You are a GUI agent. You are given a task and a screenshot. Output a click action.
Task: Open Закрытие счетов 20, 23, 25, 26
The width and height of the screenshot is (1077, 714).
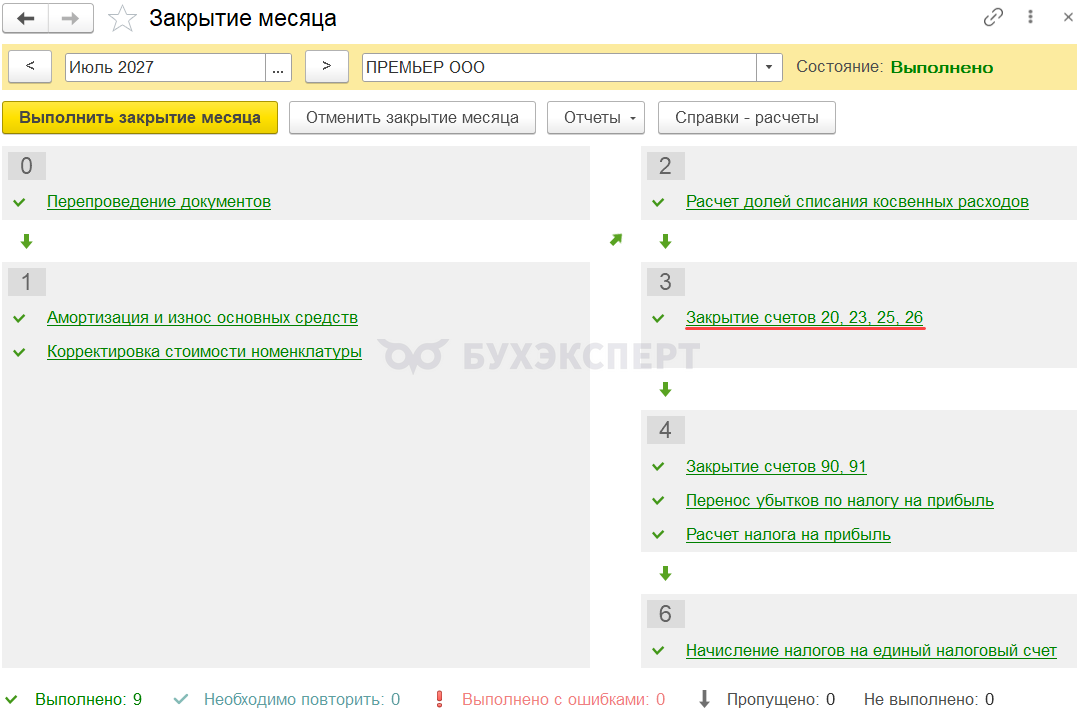(x=804, y=318)
